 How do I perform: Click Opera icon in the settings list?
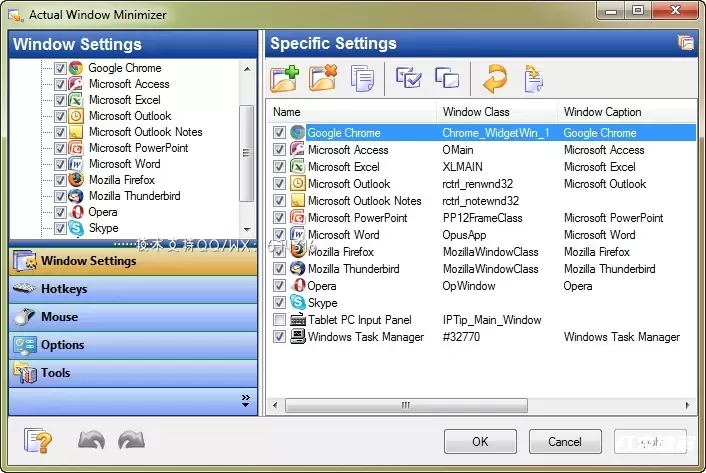tap(298, 285)
